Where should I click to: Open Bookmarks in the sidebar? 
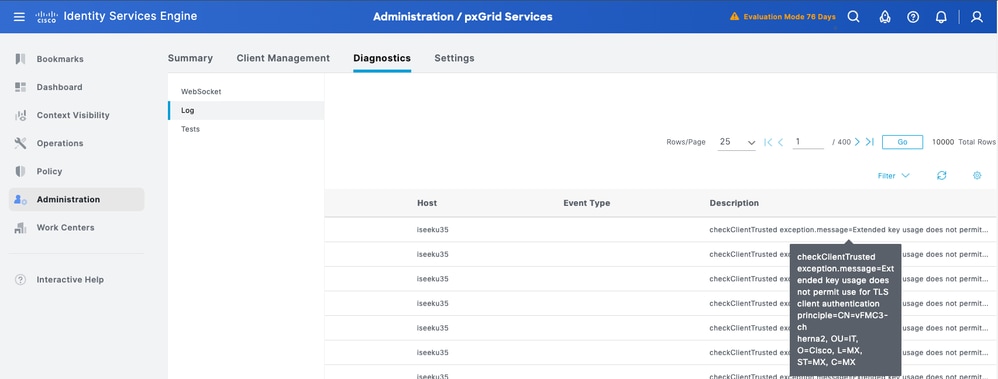click(x=60, y=59)
